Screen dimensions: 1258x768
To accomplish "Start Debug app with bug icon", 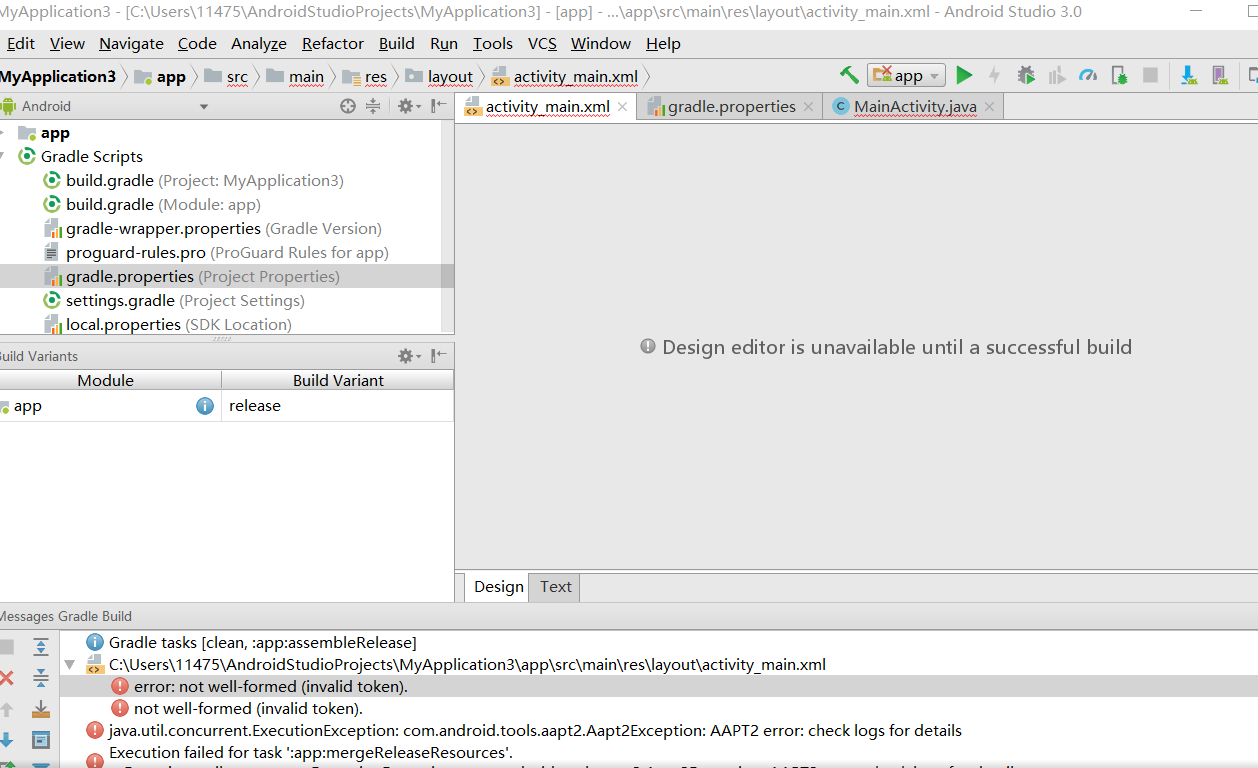I will pos(1026,75).
